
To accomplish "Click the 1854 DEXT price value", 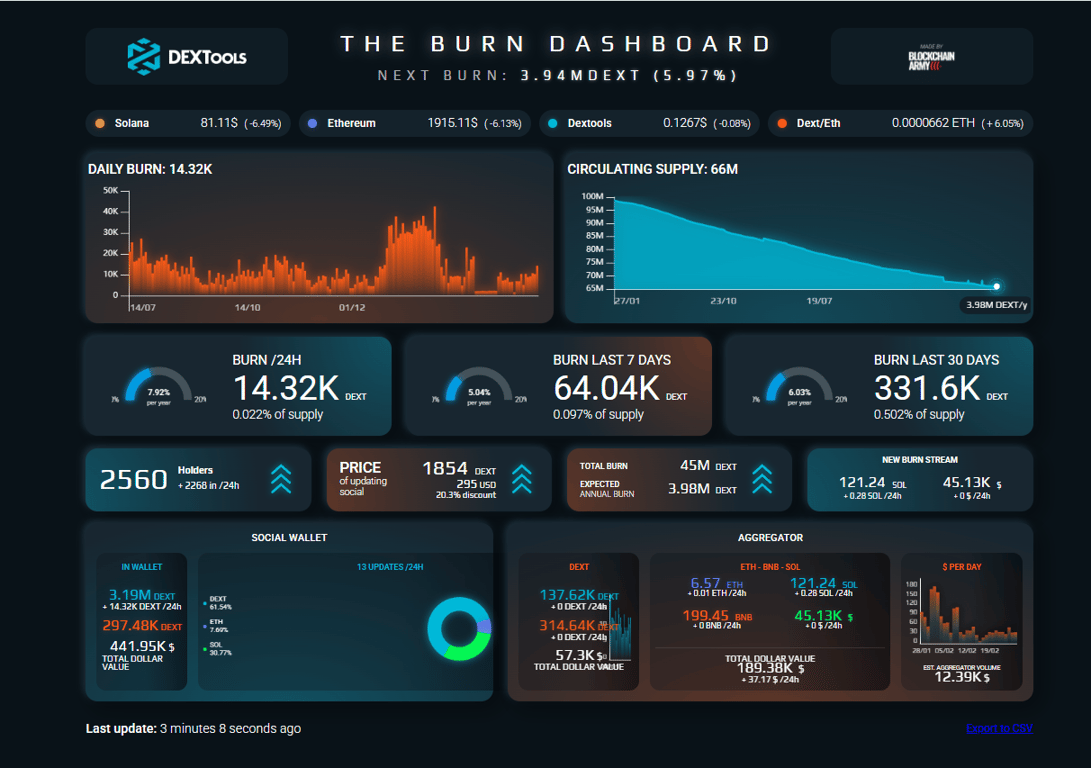I will [459, 468].
